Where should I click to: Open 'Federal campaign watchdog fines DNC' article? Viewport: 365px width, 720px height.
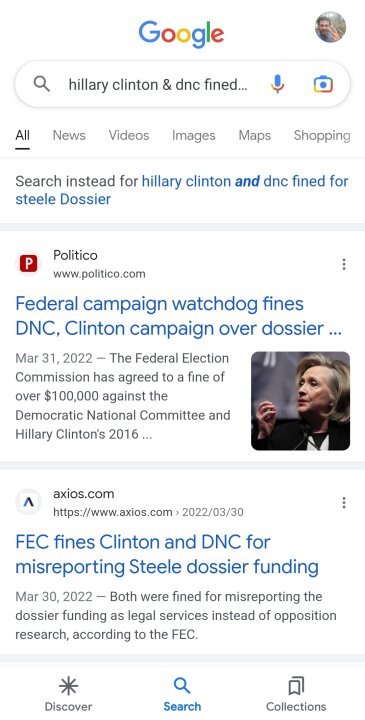(x=179, y=316)
